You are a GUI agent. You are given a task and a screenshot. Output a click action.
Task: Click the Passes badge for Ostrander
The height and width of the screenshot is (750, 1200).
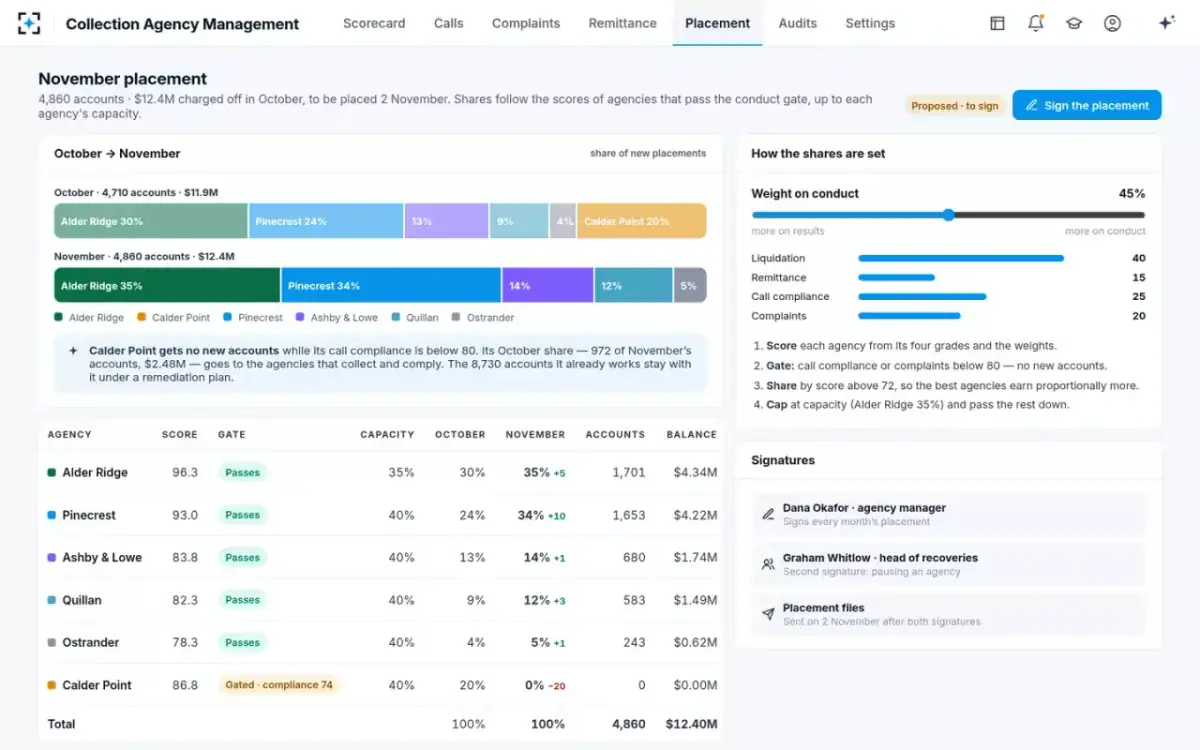click(x=243, y=642)
